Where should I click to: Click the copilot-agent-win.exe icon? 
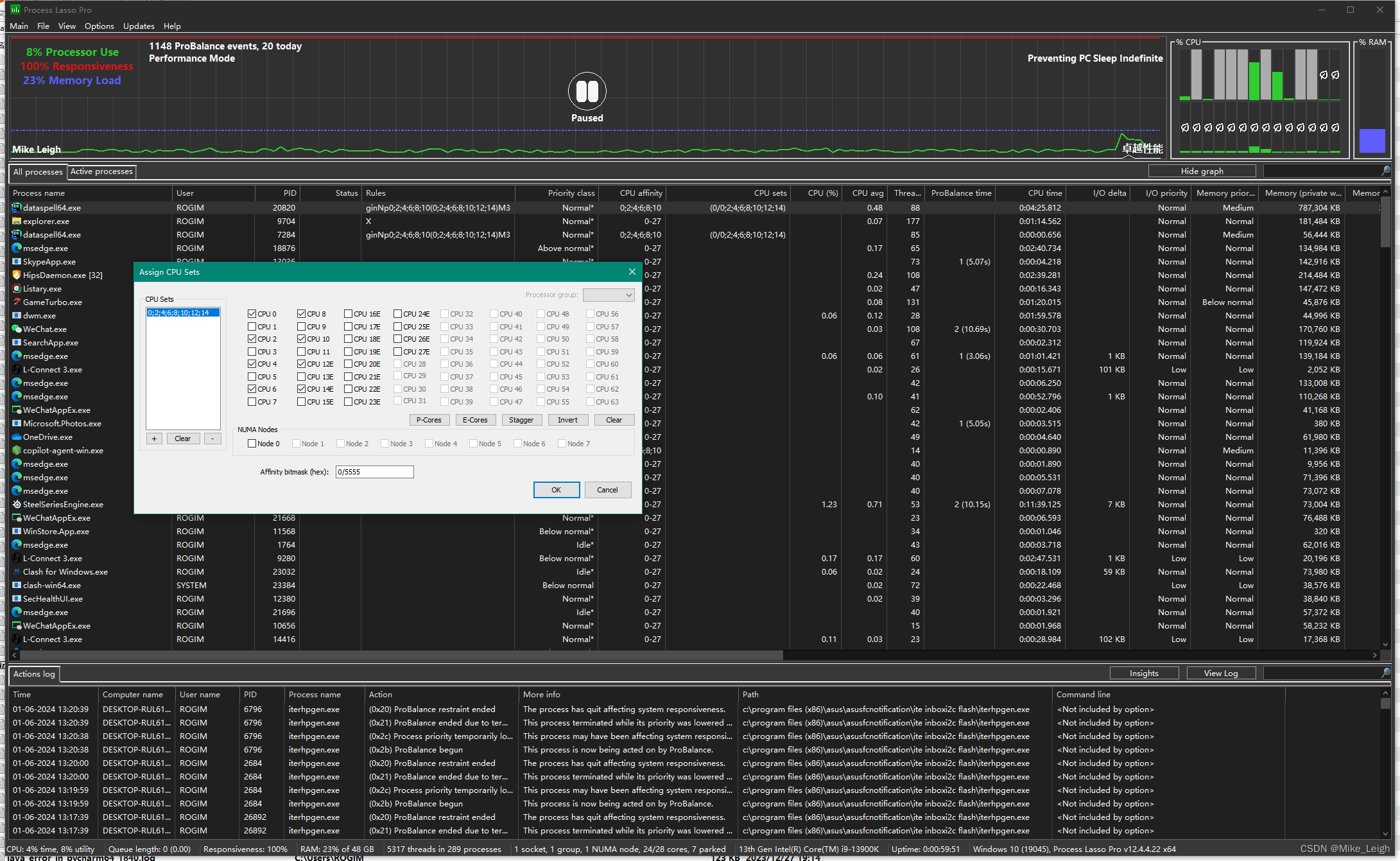click(17, 450)
